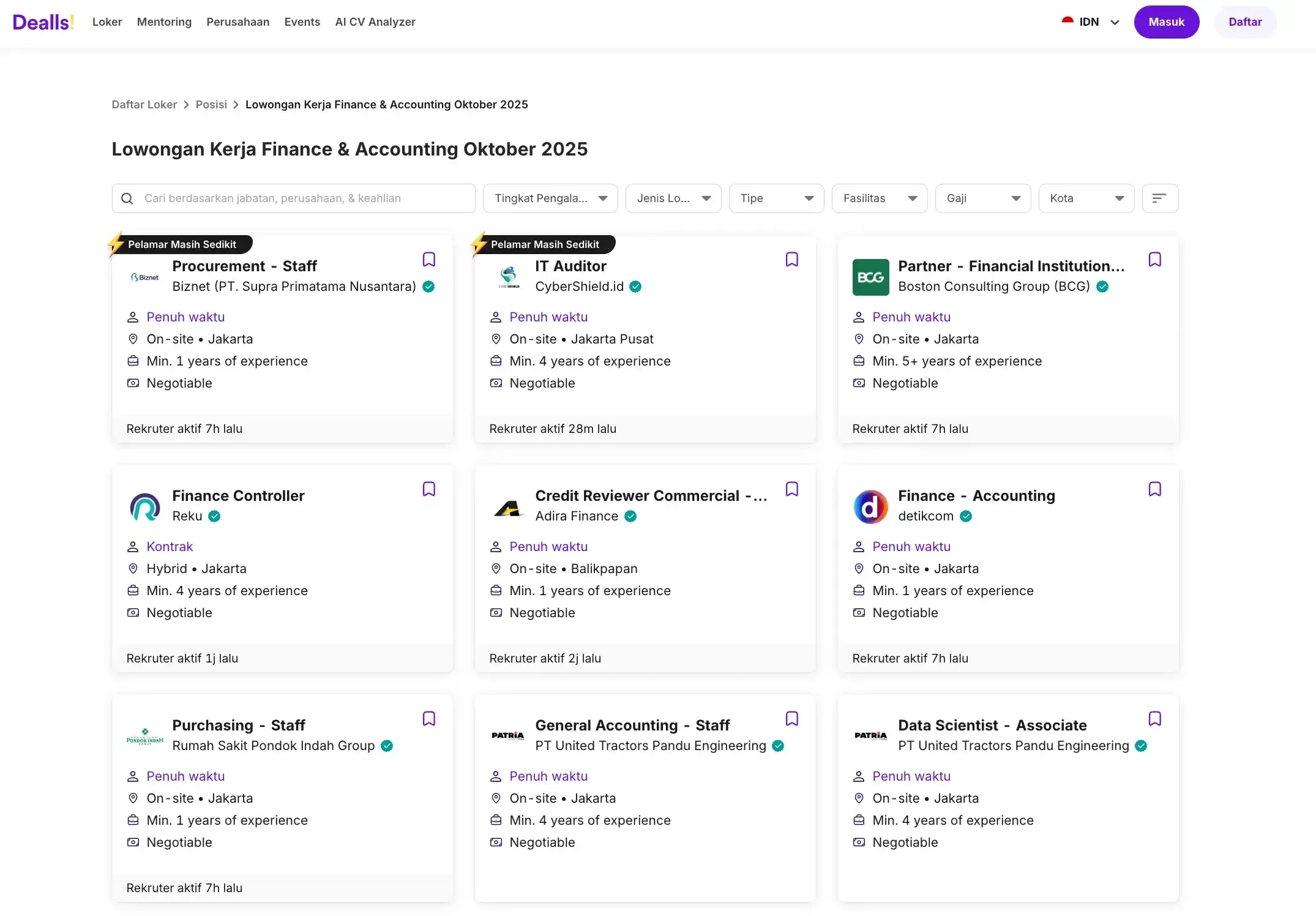Click the Dealls logo
Image resolution: width=1316 pixels, height=916 pixels.
(43, 22)
